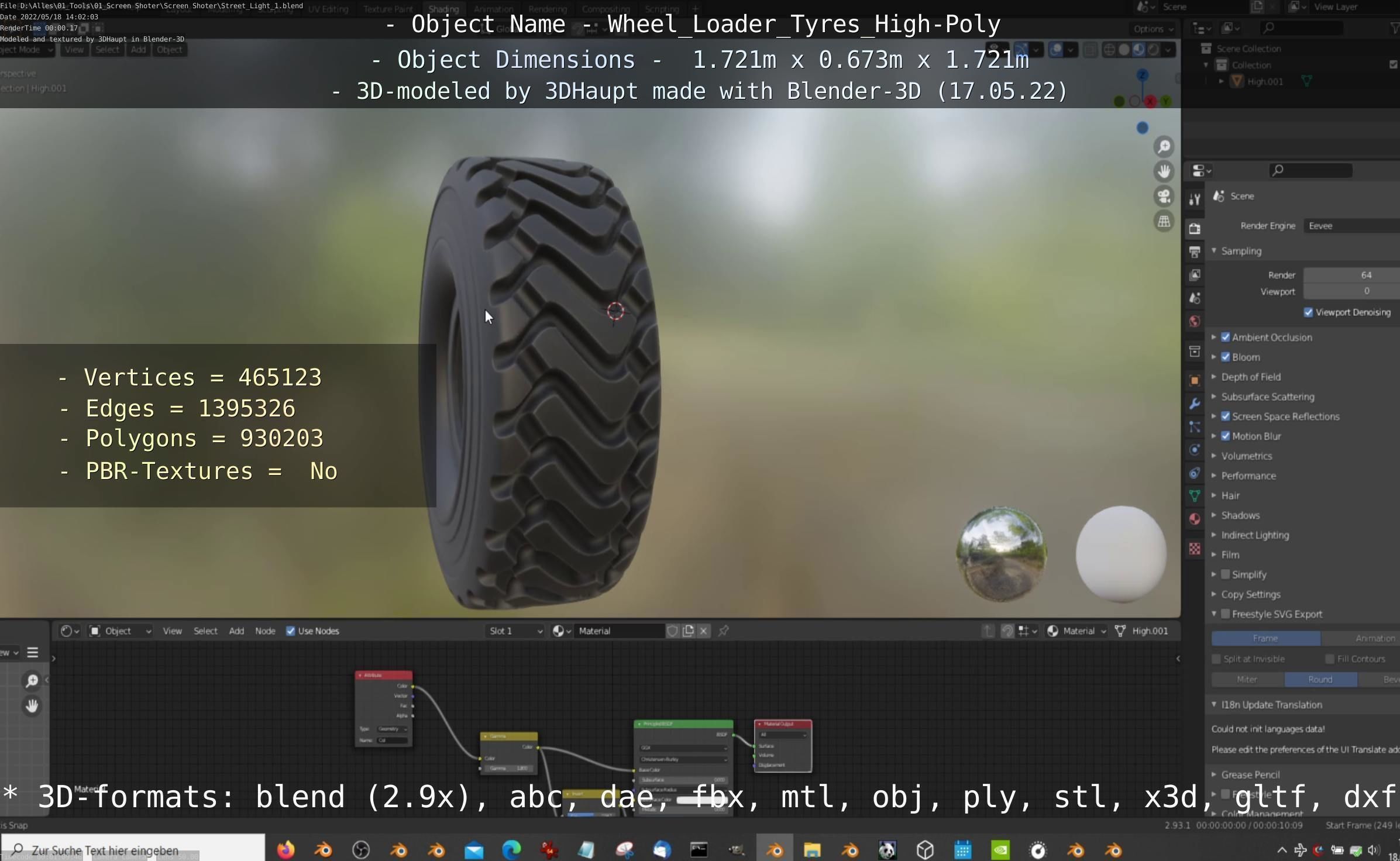The width and height of the screenshot is (1400, 861).
Task: Open the node editor Select menu
Action: [205, 631]
